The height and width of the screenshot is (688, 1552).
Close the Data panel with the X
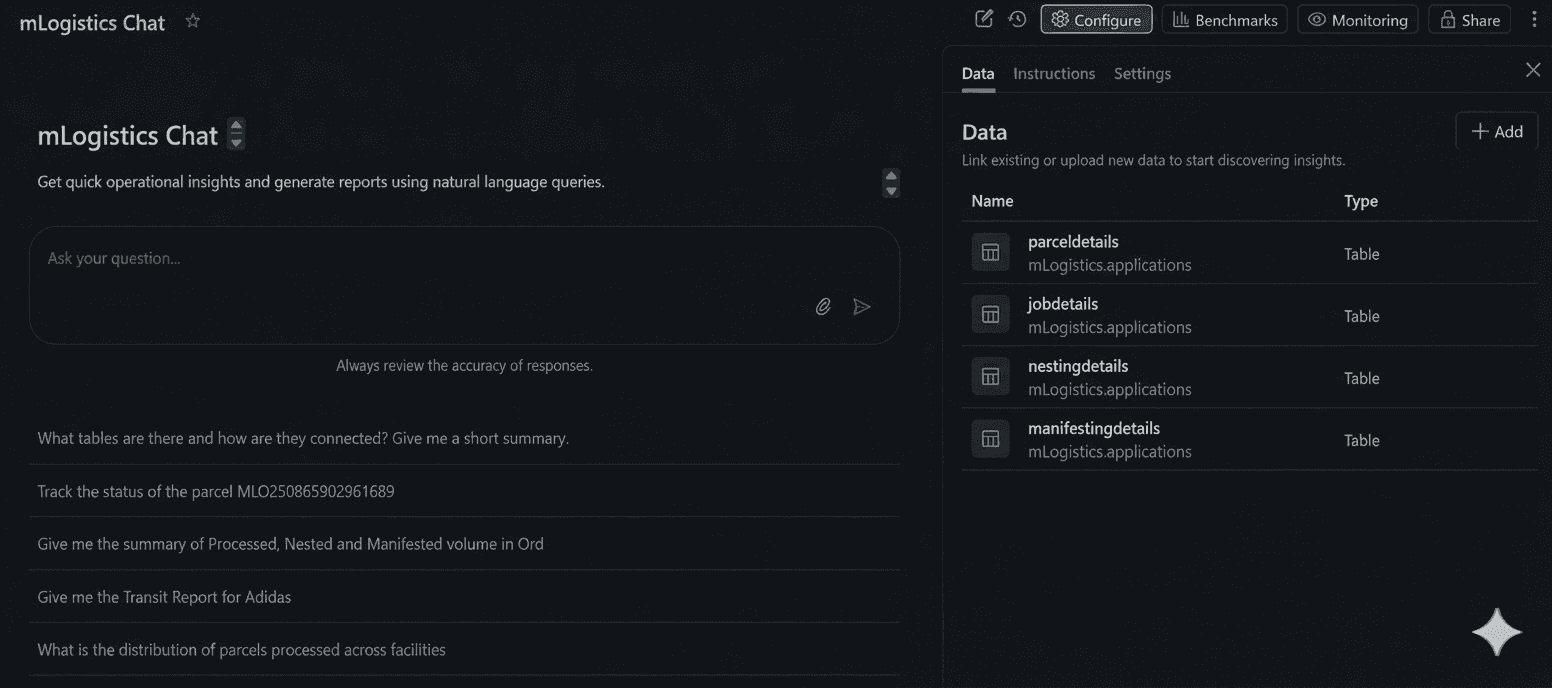(x=1533, y=69)
